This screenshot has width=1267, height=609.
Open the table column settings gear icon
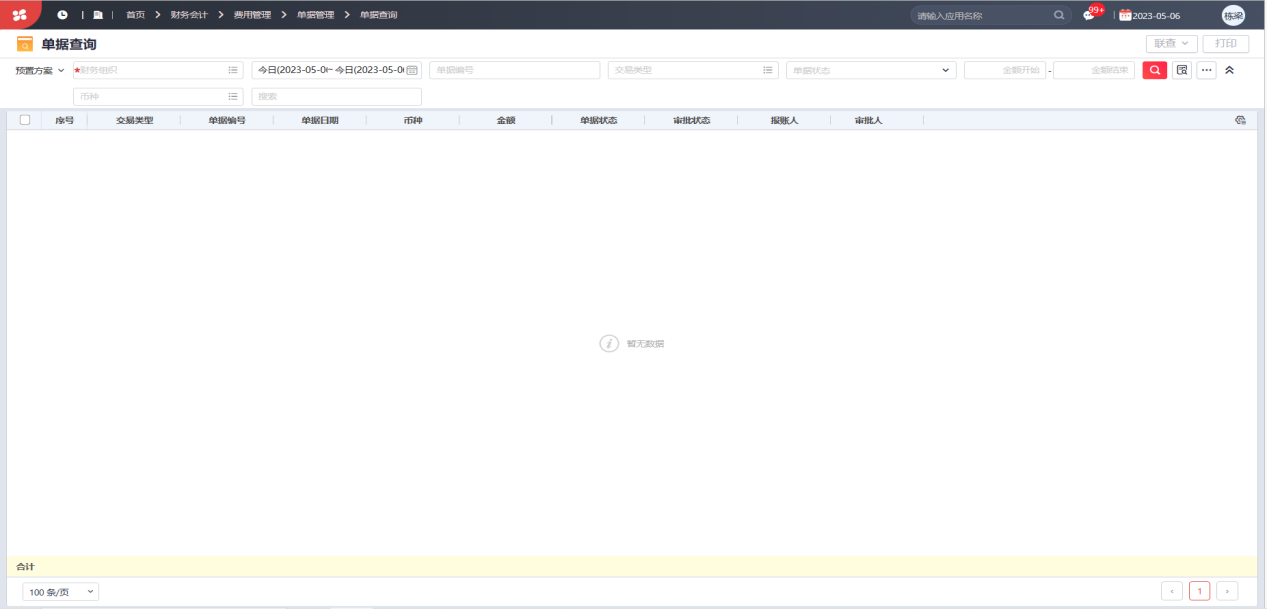point(1240,120)
